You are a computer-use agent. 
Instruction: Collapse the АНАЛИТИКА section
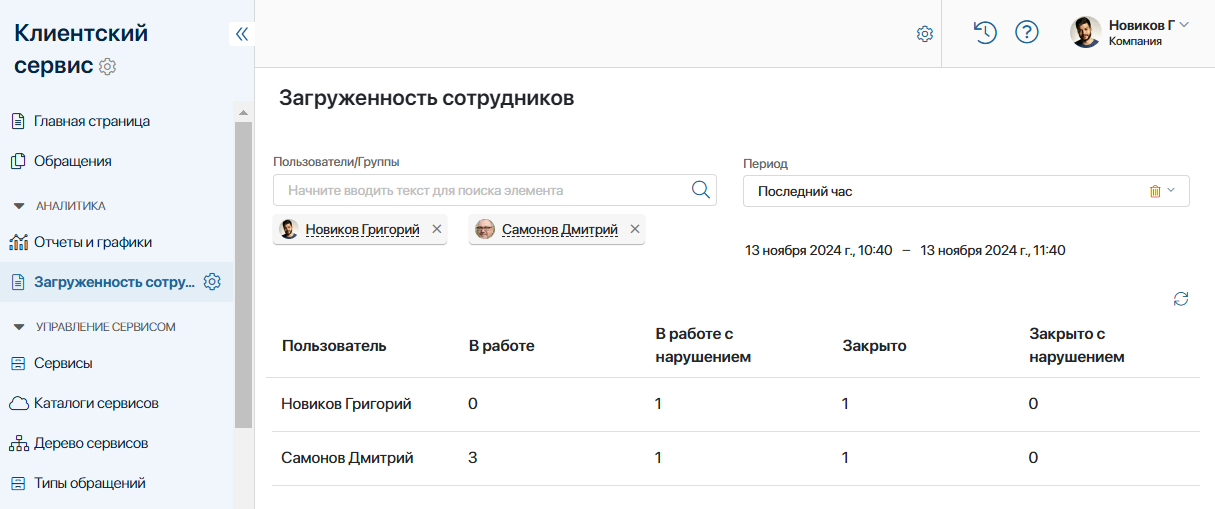(19, 206)
